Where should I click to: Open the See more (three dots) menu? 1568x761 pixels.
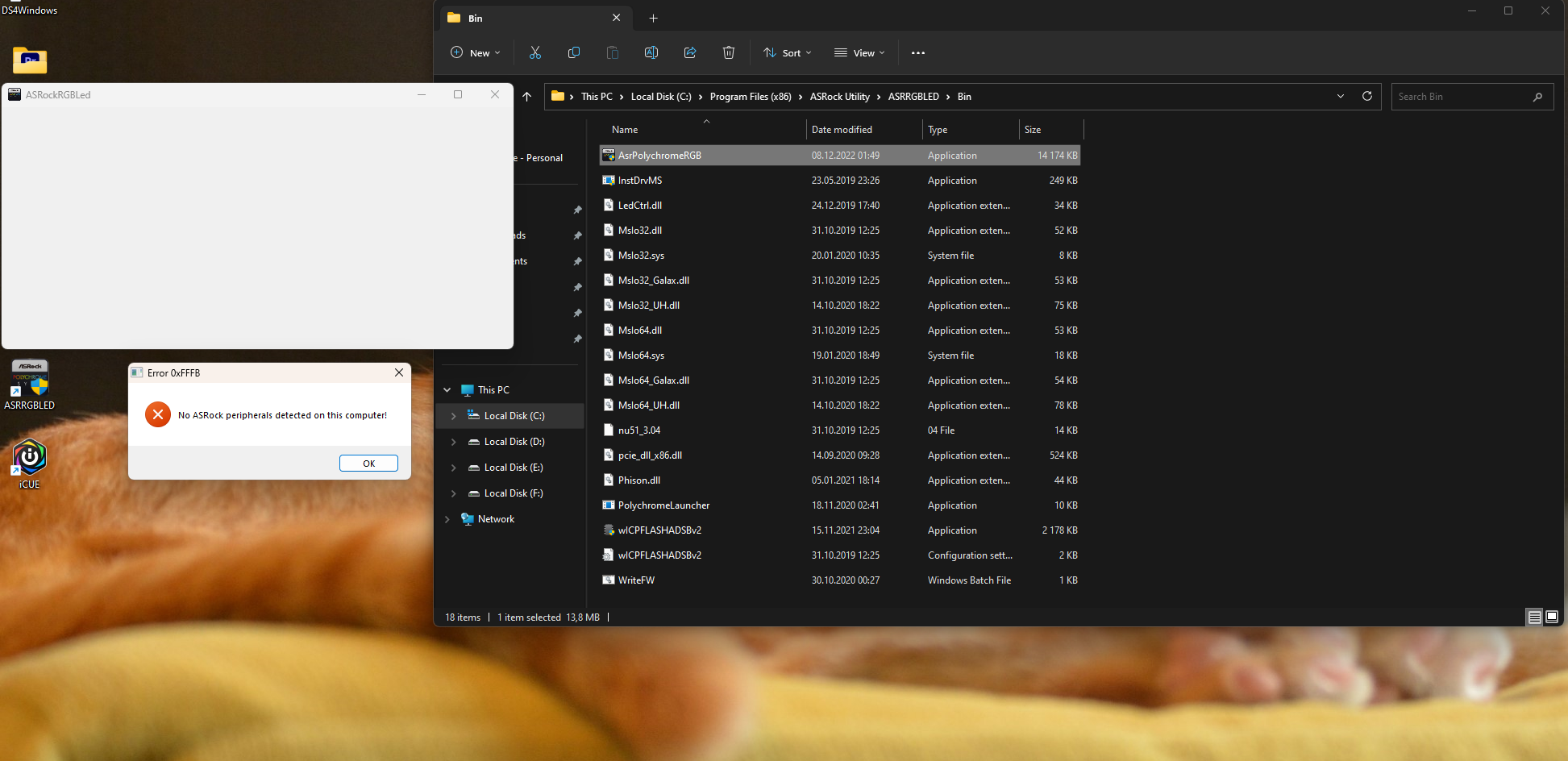918,53
